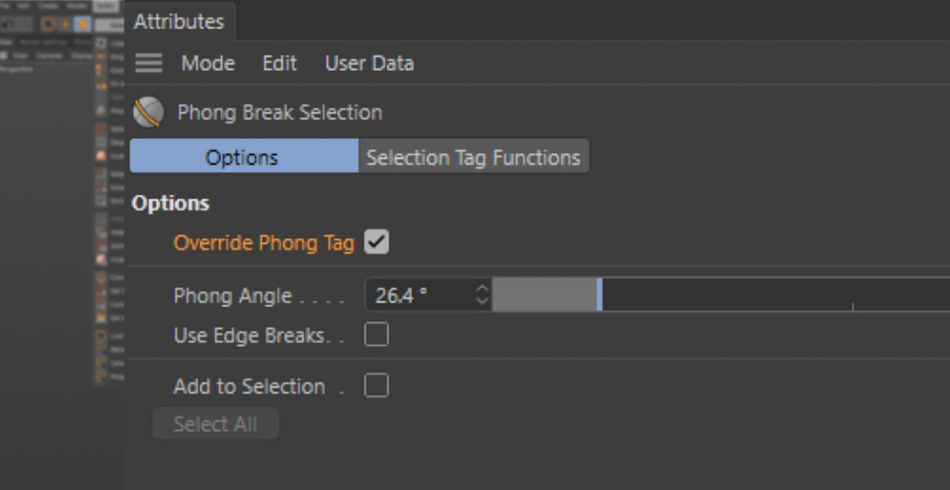Open the Attributes panel hamburger menu
This screenshot has width=950, height=490.
(148, 63)
